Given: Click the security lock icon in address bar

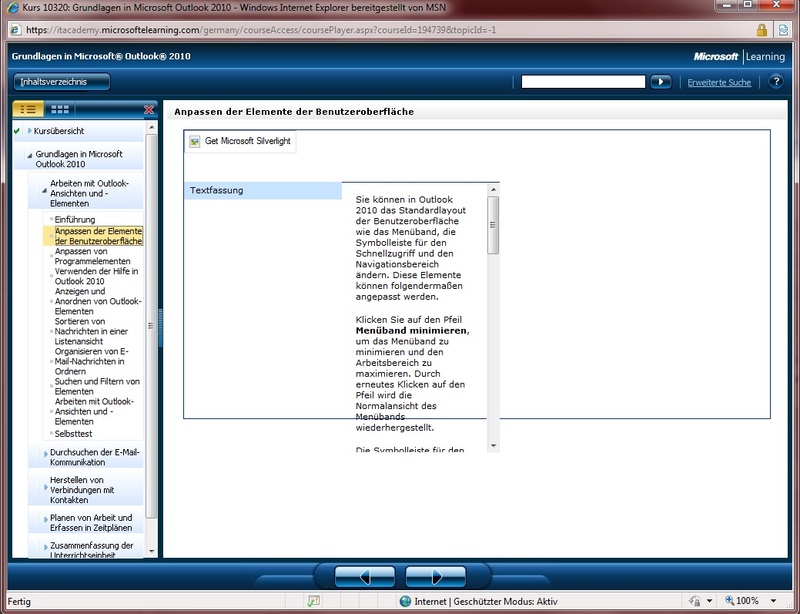Looking at the screenshot, I should tap(762, 30).
